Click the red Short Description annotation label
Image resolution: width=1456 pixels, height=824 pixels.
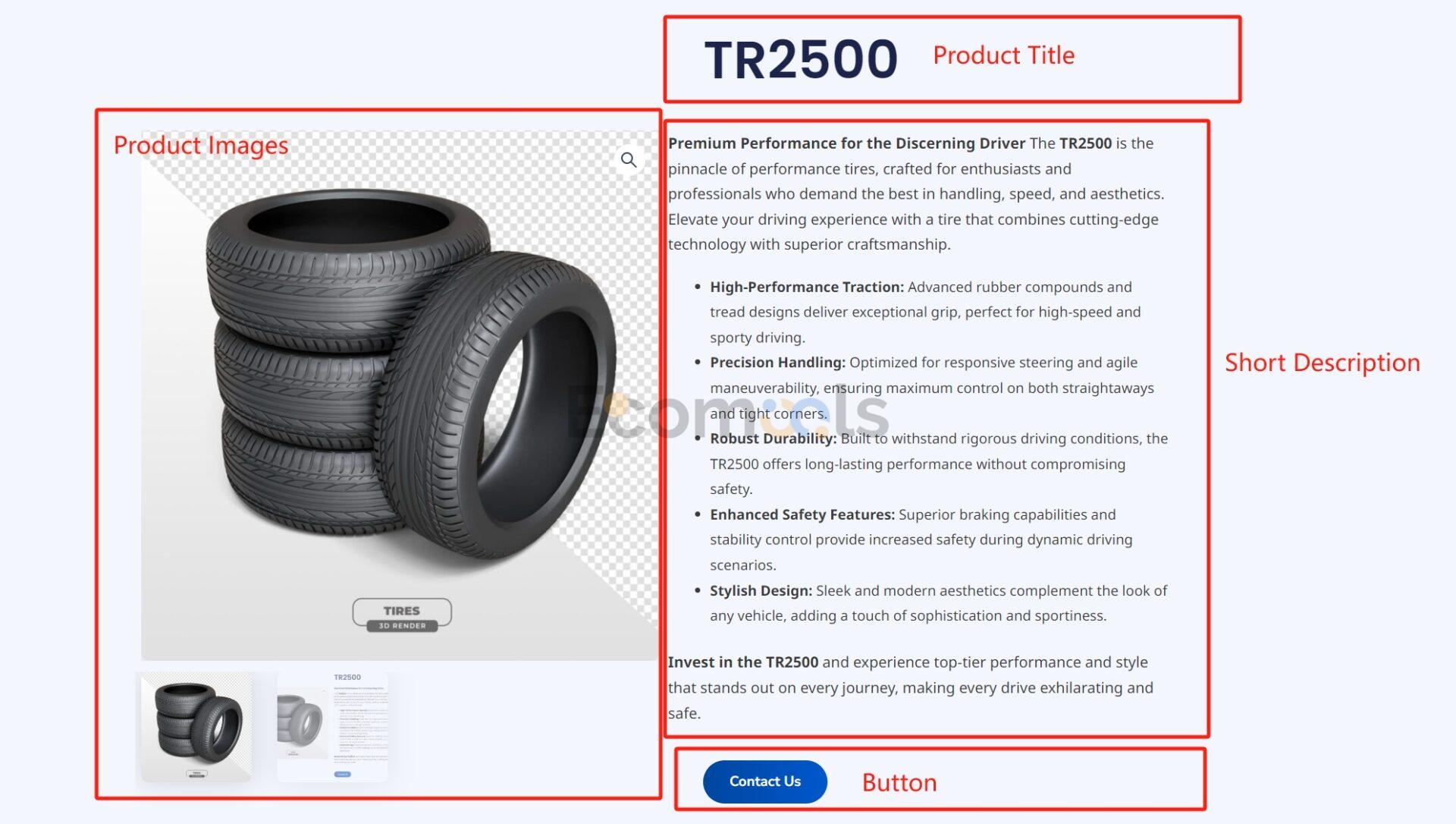pyautogui.click(x=1322, y=363)
